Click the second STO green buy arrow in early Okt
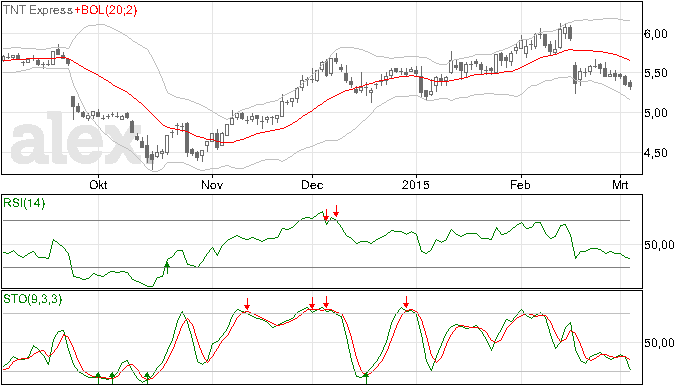 tap(112, 378)
